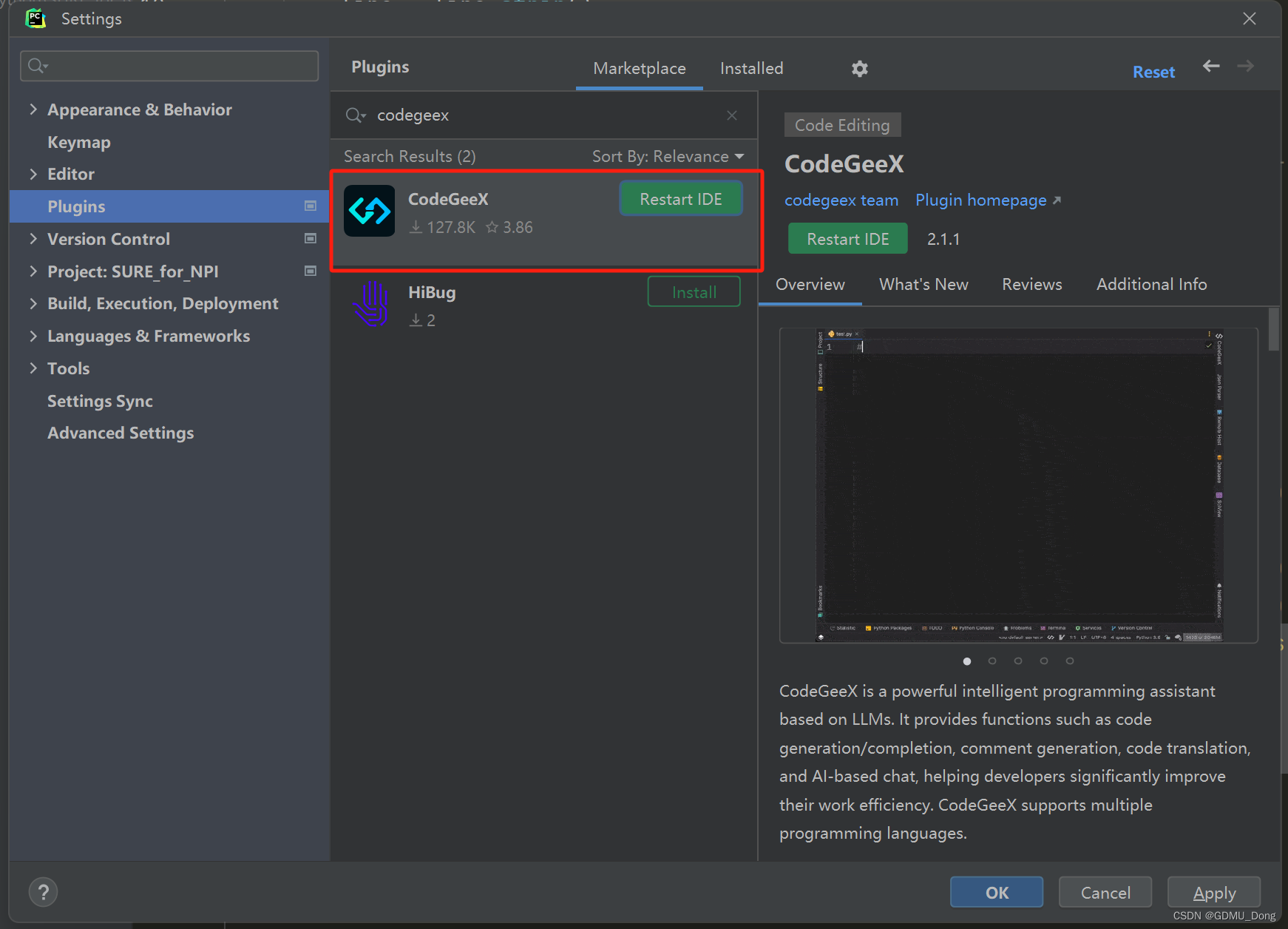Click the HiBug plugin hand icon
The image size is (1288, 929).
click(371, 304)
